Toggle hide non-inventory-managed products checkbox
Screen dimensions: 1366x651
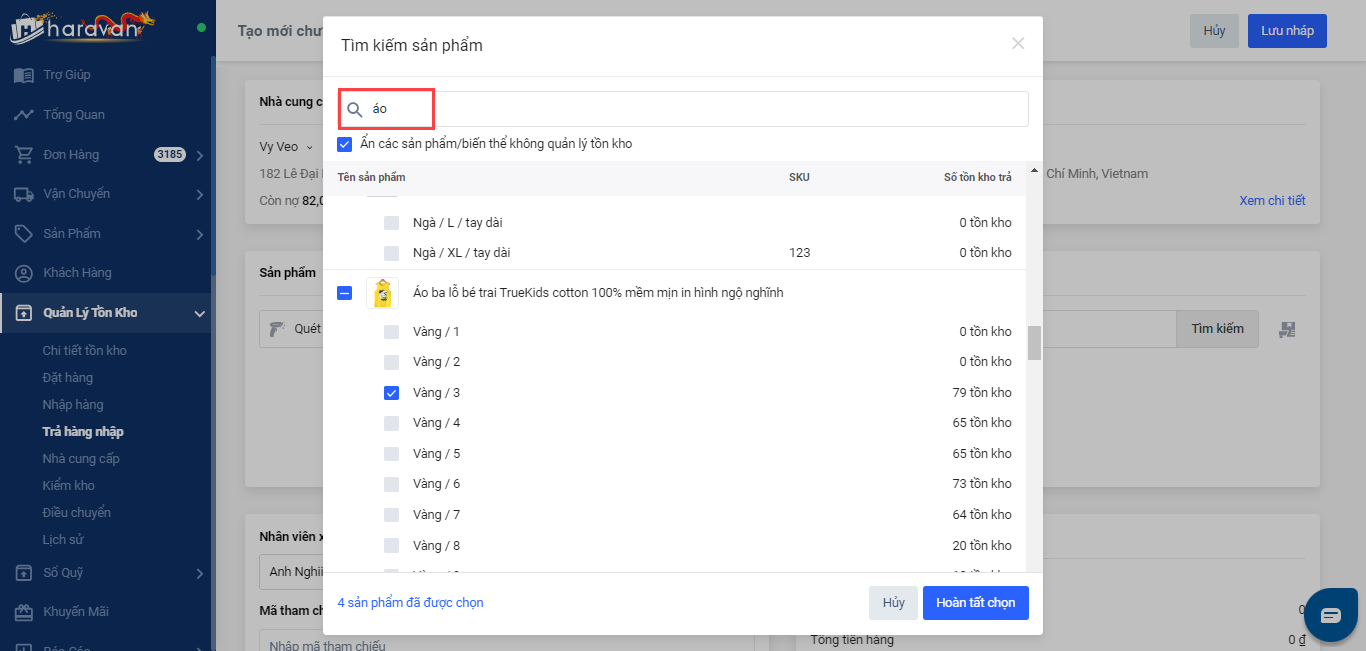tap(345, 144)
